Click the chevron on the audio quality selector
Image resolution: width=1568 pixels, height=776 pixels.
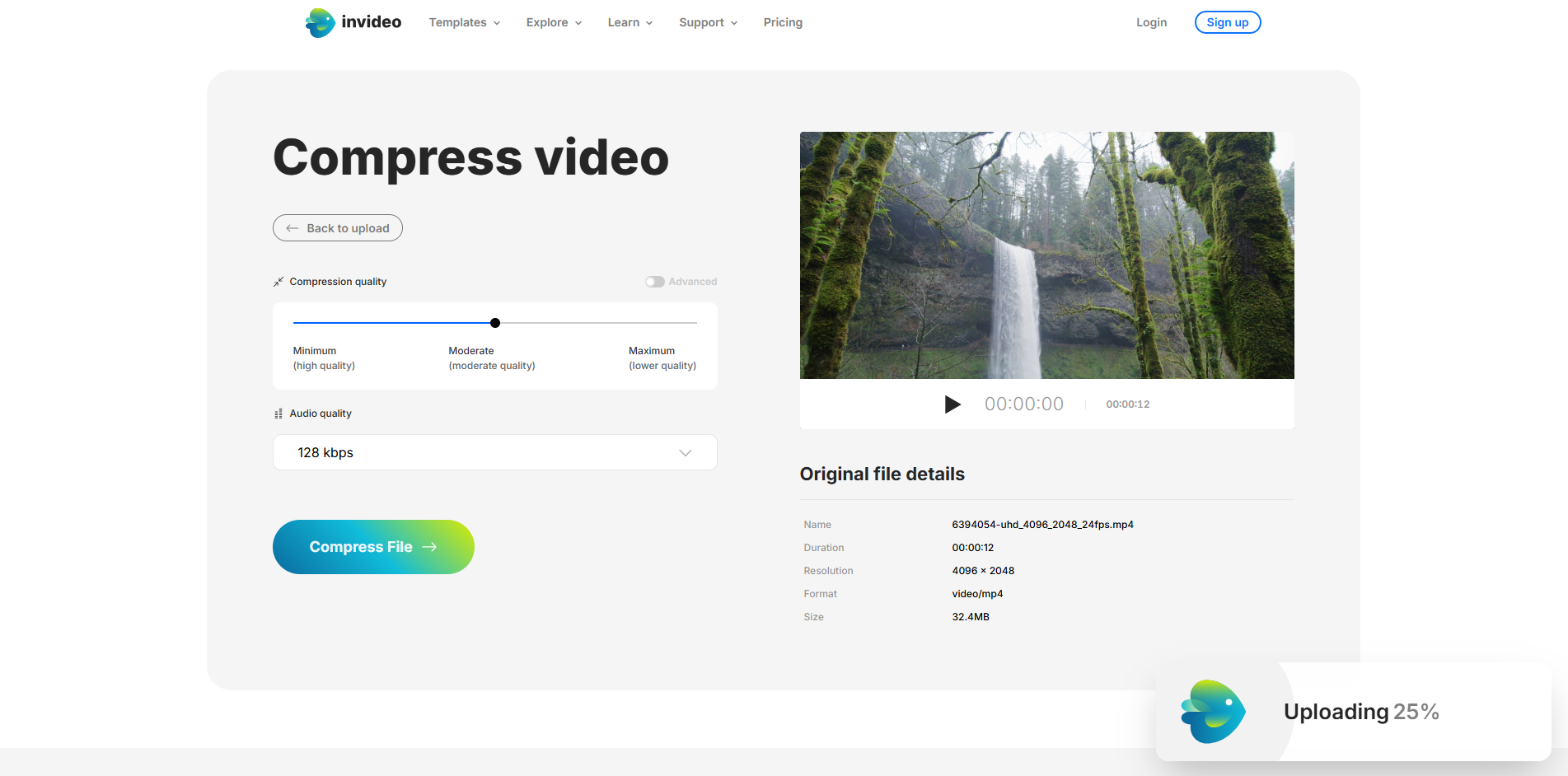(x=685, y=452)
